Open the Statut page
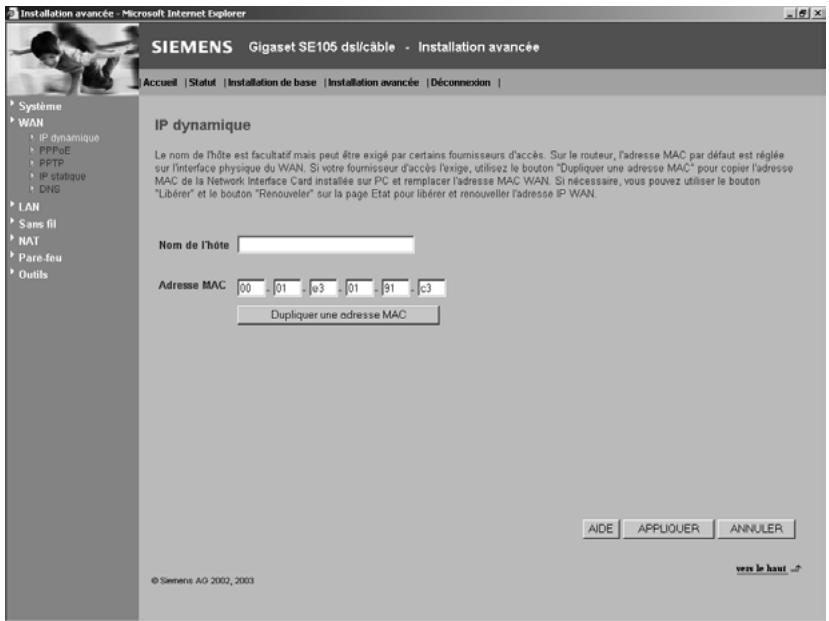This screenshot has height=621, width=829. [x=202, y=82]
